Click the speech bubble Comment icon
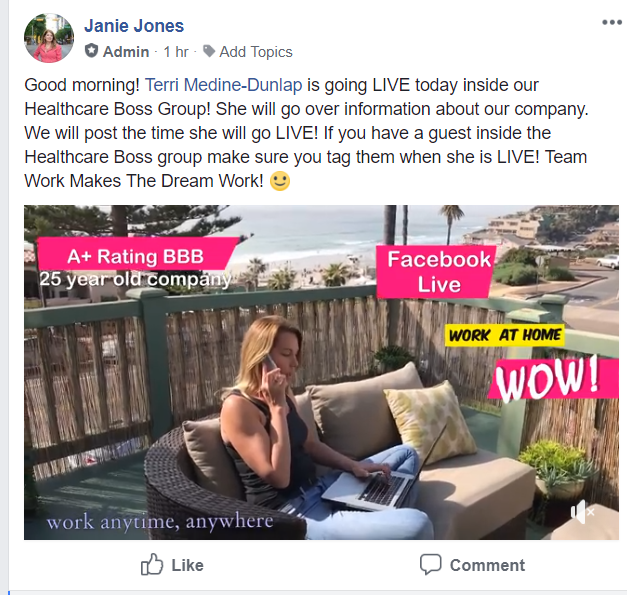This screenshot has height=595, width=627. click(x=431, y=564)
